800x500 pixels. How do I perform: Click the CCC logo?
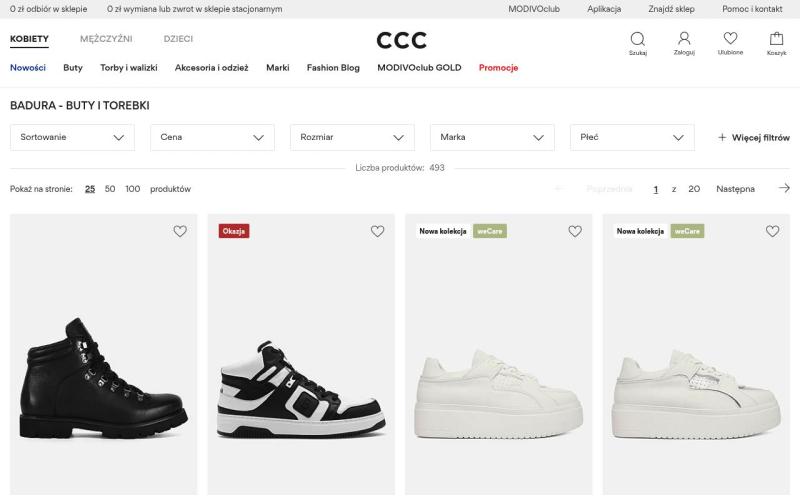[401, 40]
